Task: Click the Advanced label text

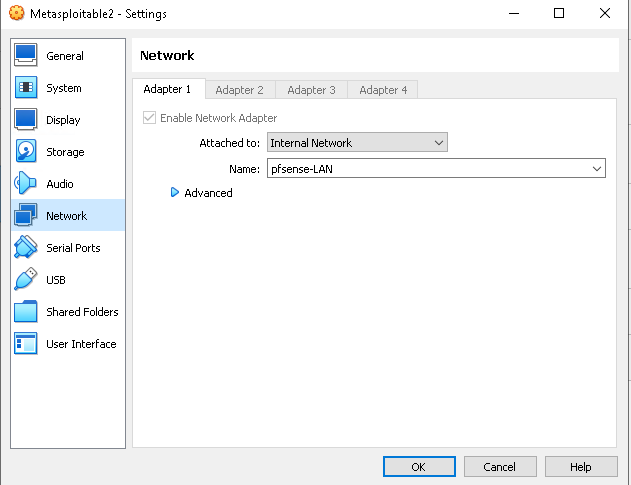Action: click(208, 193)
